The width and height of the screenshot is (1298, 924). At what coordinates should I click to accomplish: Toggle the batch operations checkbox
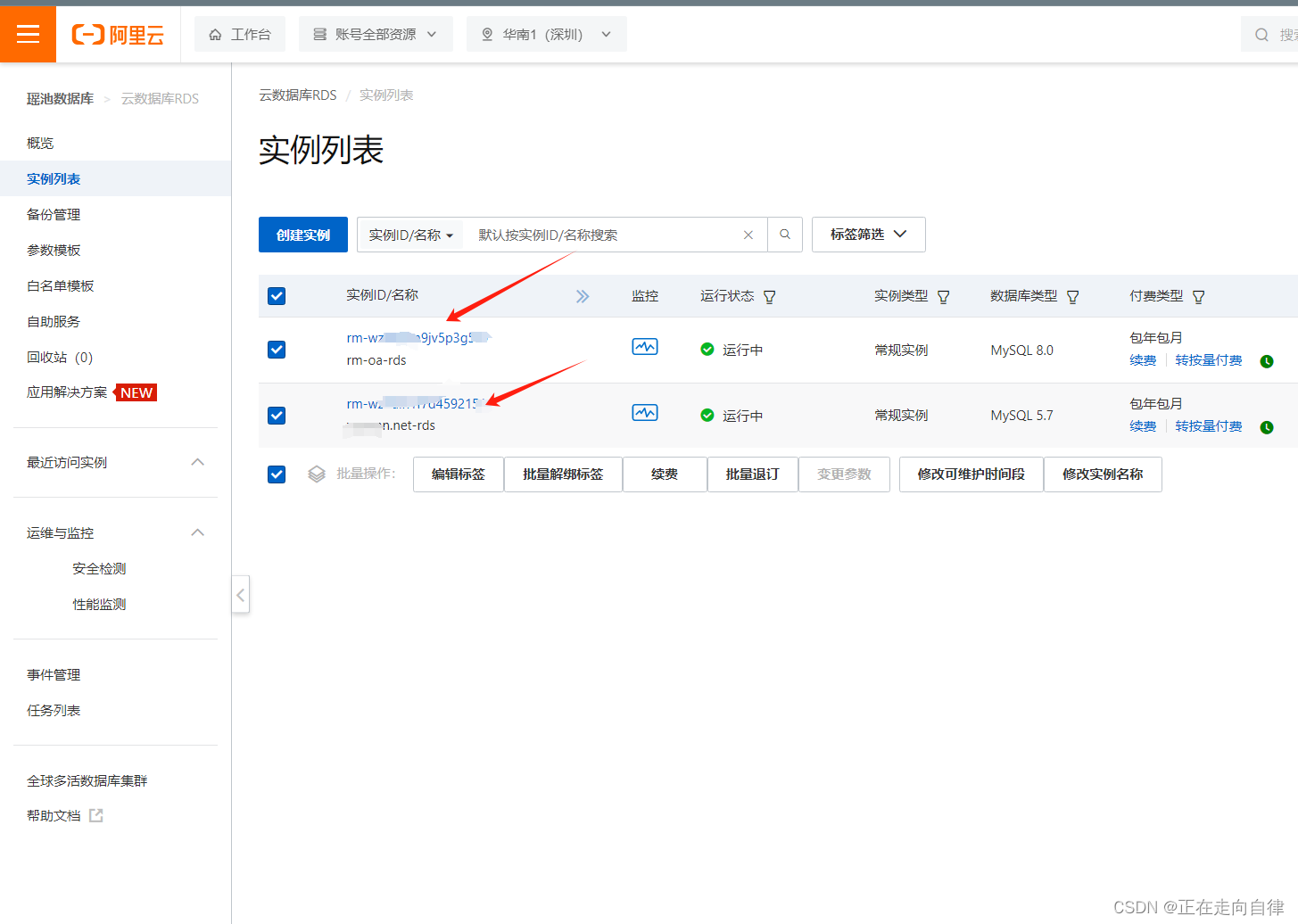tap(277, 474)
